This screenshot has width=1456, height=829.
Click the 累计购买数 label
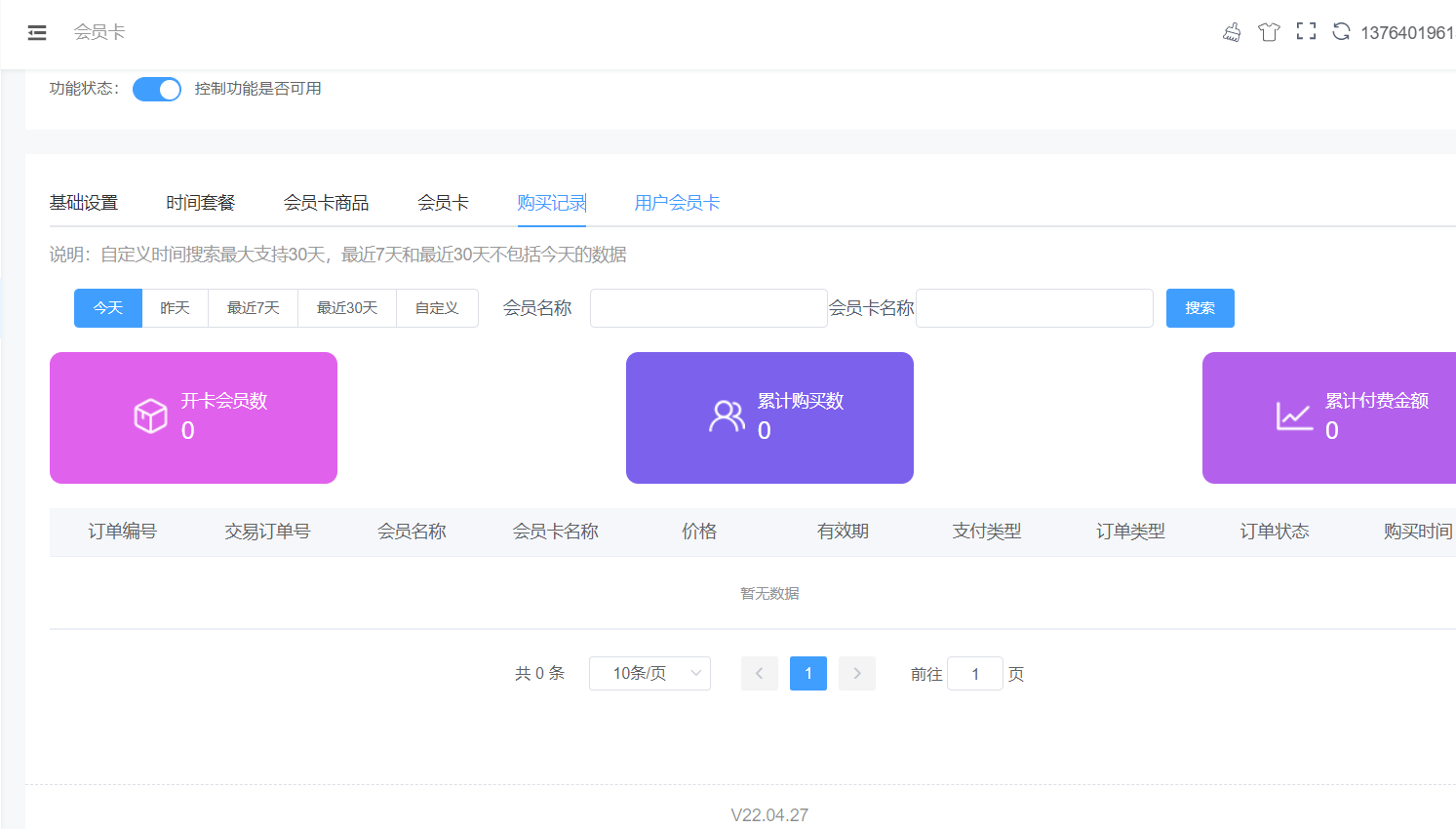[801, 401]
